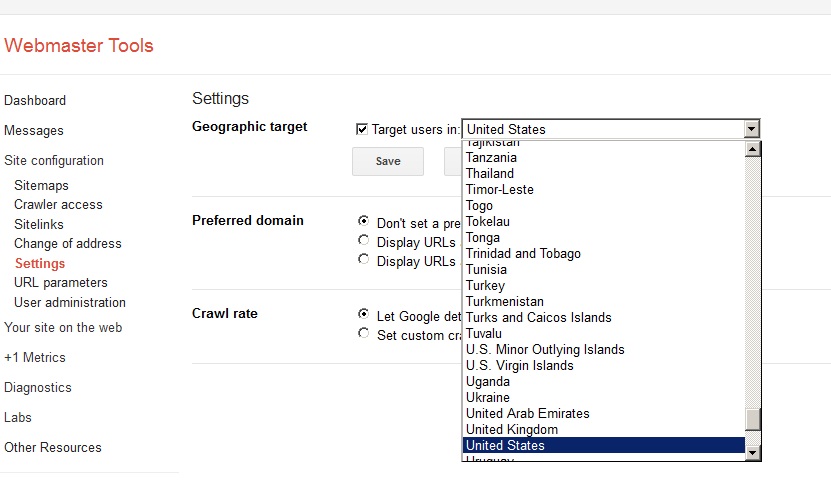Screen dimensions: 831x480
Task: Choose Timor-Leste from the country list
Action: tap(604, 189)
